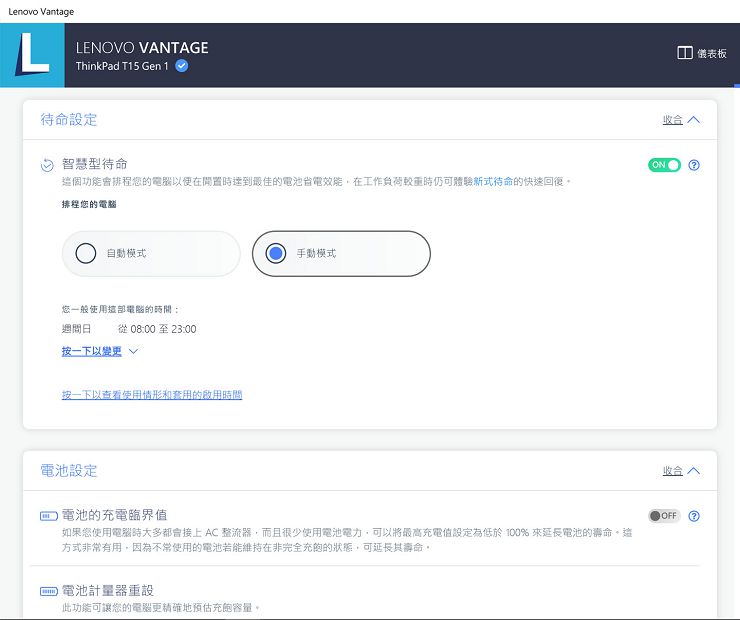Click the ThinkPad T15 Gen 1 label
740x620 pixels.
[x=122, y=66]
